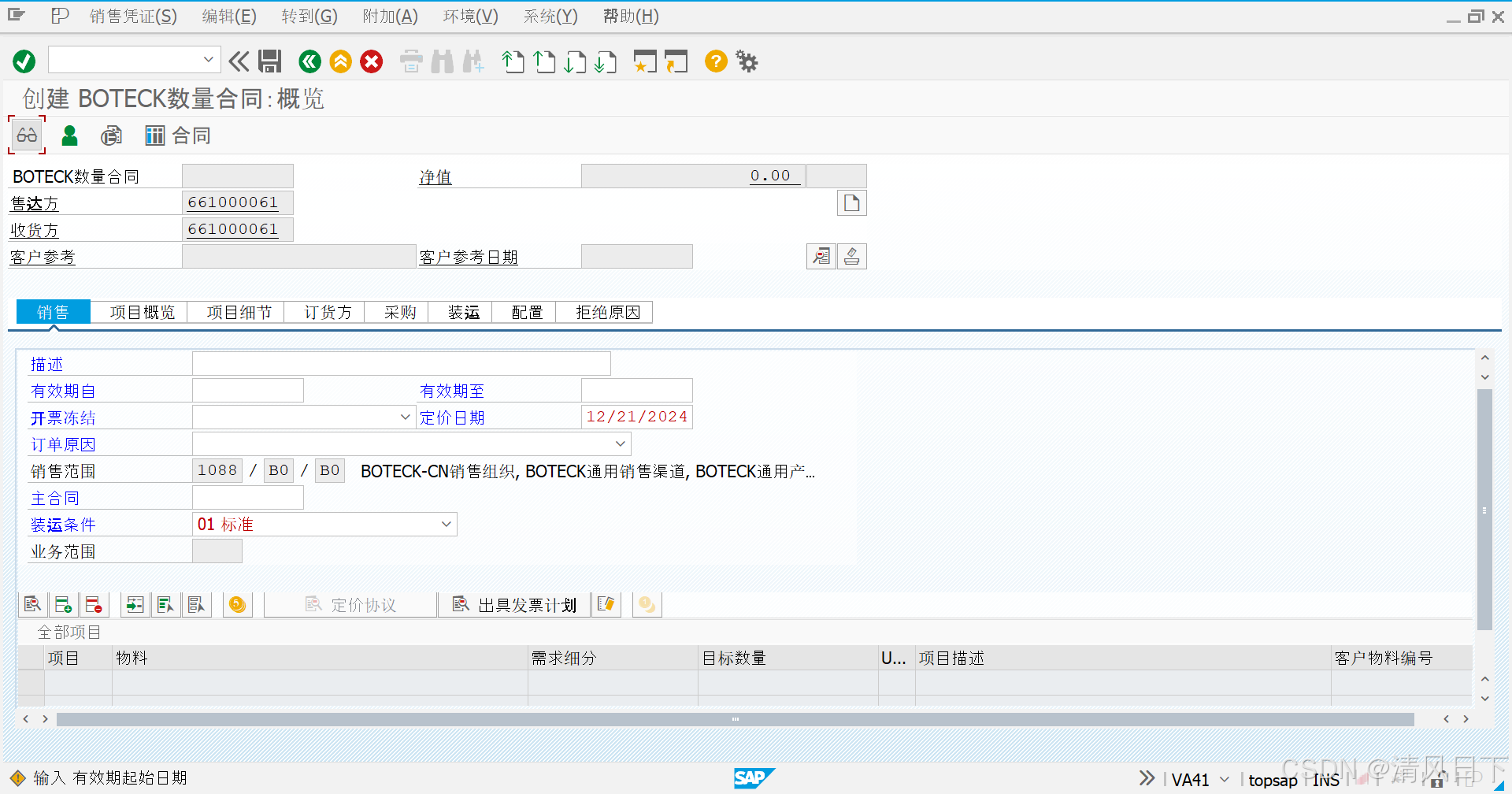
Task: Go to first page icon
Action: point(513,61)
